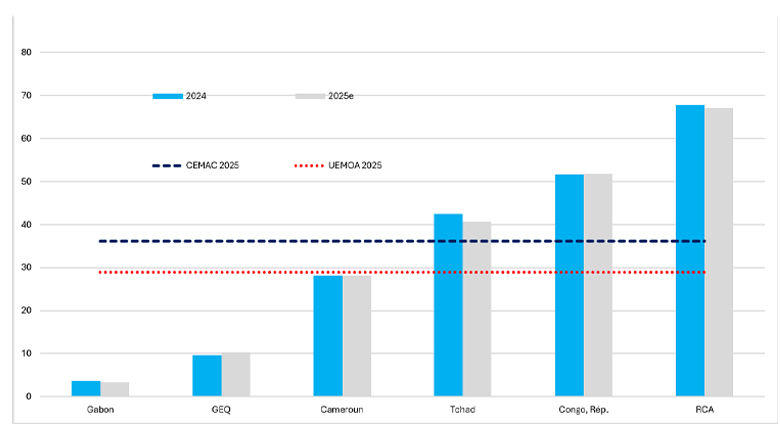Select Cameroun's blue 2024 bar
Screen dimensions: 780x439
click(328, 336)
